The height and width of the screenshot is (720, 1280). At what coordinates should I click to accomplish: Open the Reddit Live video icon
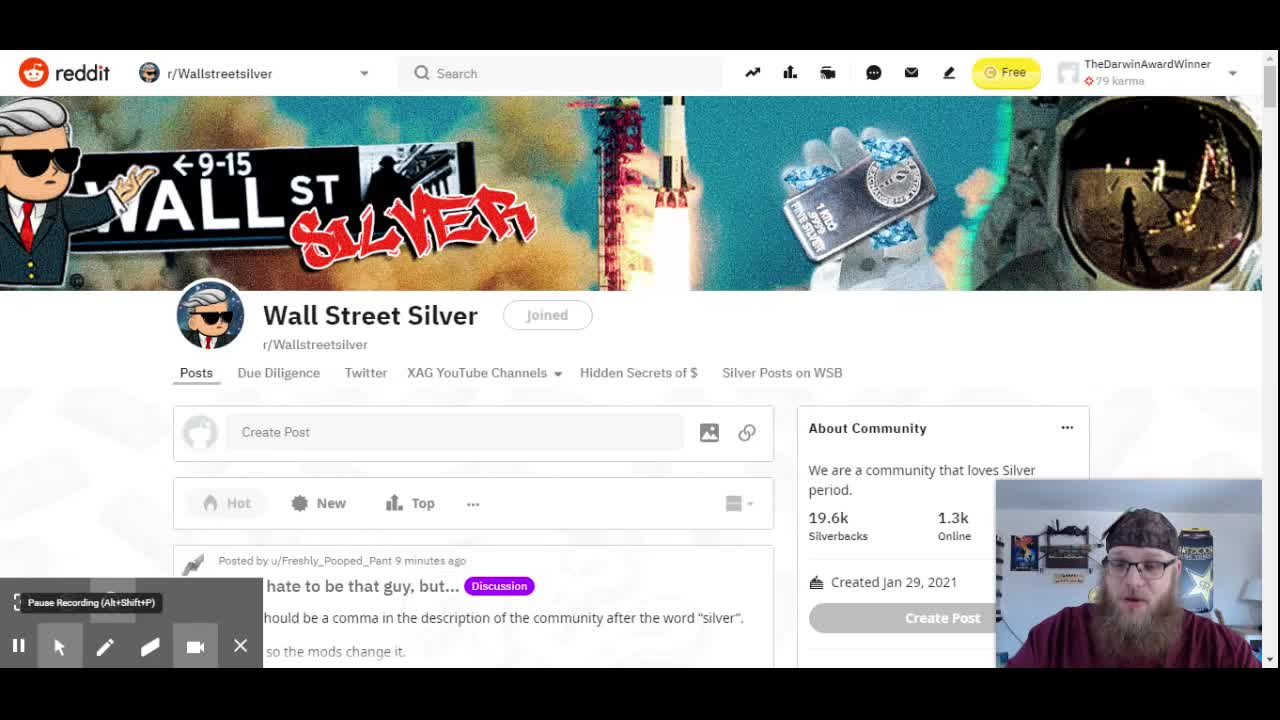828,72
